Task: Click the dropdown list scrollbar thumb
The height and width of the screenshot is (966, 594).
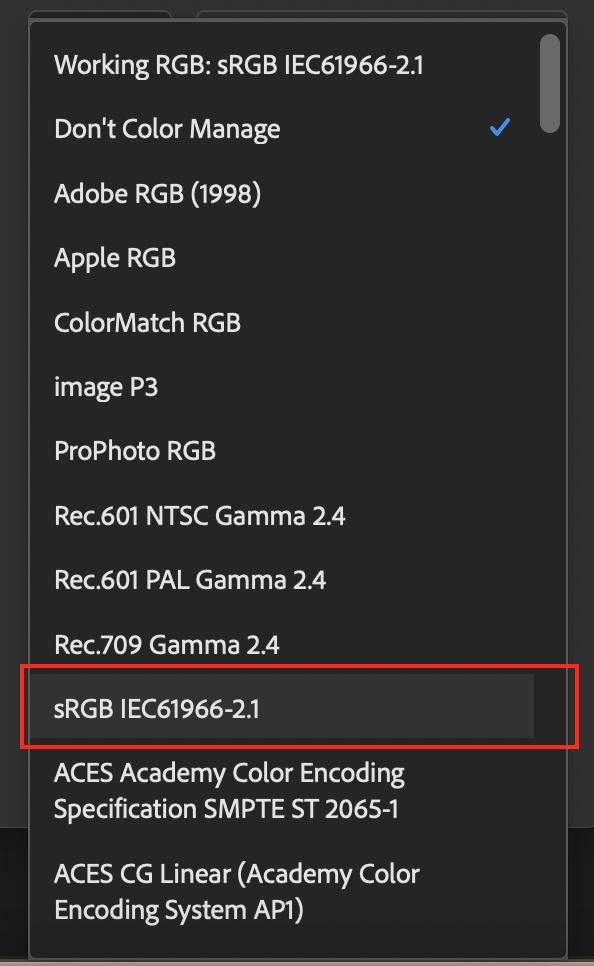Action: [x=550, y=83]
